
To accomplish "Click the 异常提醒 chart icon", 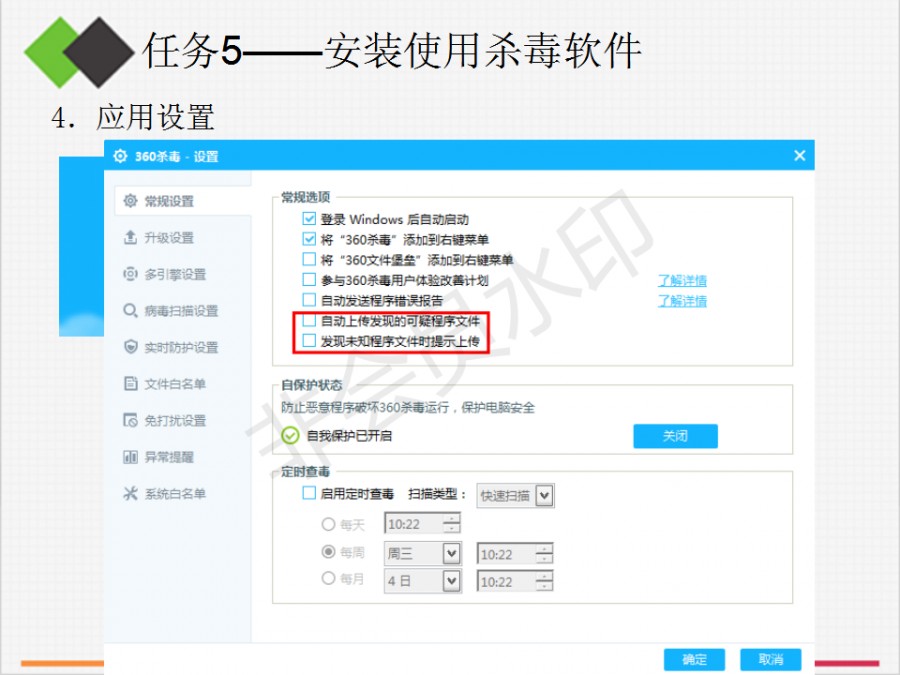I will 130,457.
